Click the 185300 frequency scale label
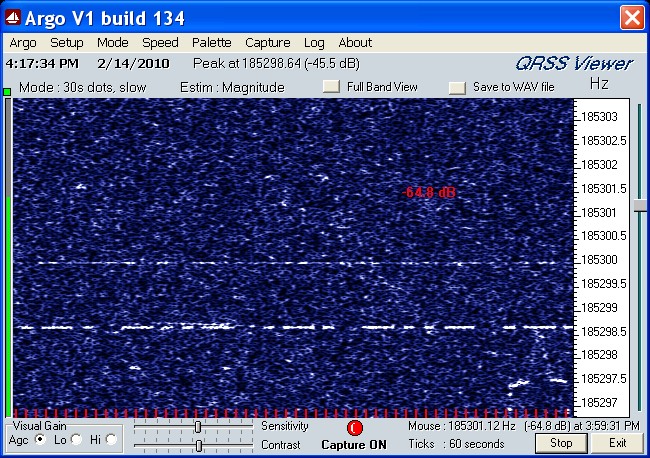 pos(599,260)
